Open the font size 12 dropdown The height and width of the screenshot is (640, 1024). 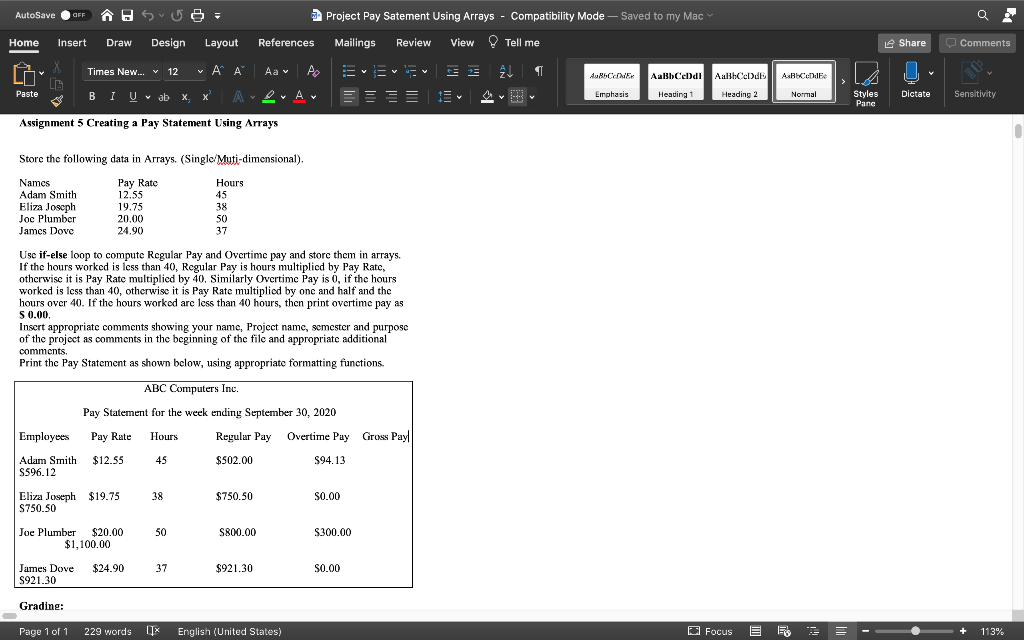[200, 71]
